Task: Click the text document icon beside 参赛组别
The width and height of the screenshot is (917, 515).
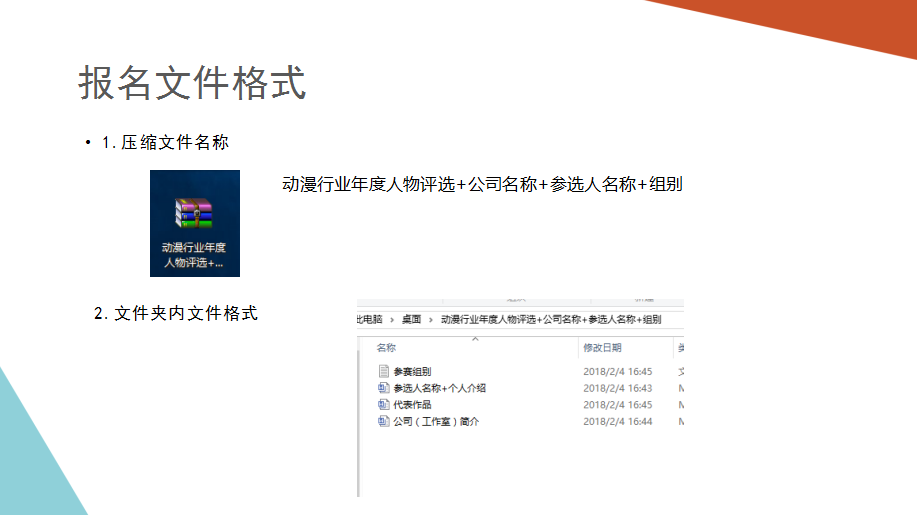Action: pyautogui.click(x=384, y=371)
